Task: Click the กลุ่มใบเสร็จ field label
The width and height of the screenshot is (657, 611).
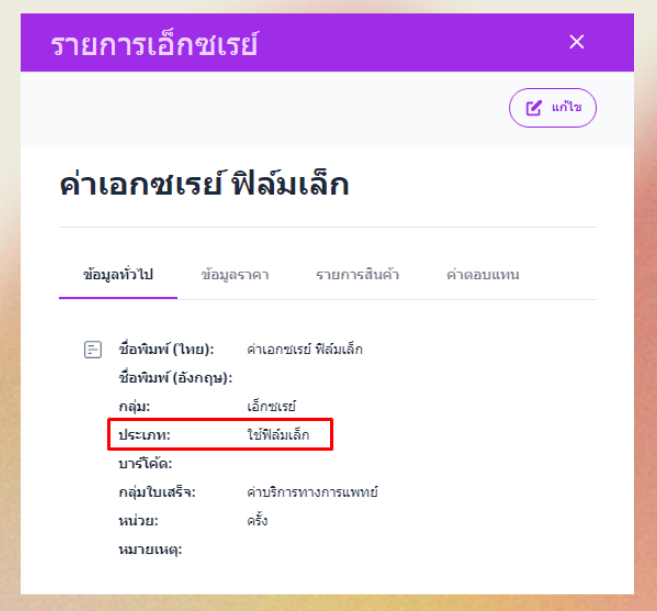Action: click(x=157, y=492)
